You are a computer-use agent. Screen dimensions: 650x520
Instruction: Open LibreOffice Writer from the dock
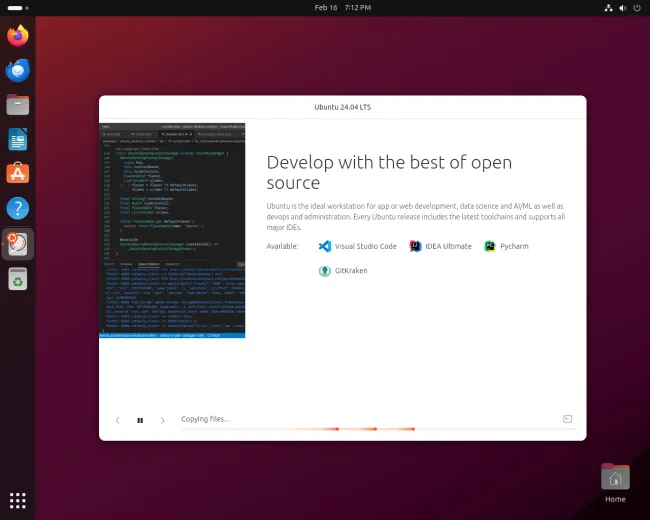click(x=18, y=139)
